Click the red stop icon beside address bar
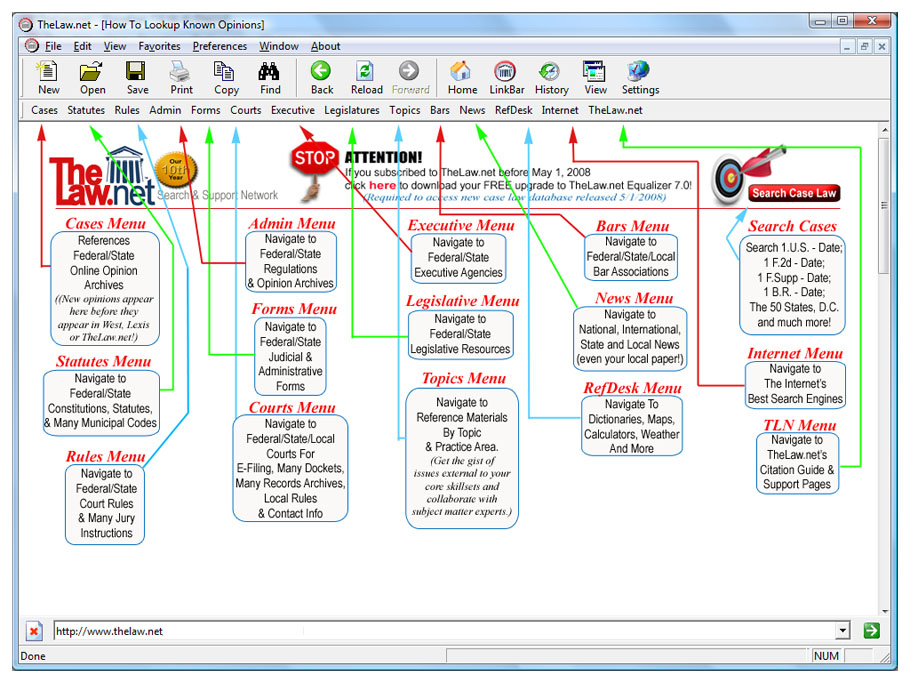The image size is (910, 683). [34, 631]
